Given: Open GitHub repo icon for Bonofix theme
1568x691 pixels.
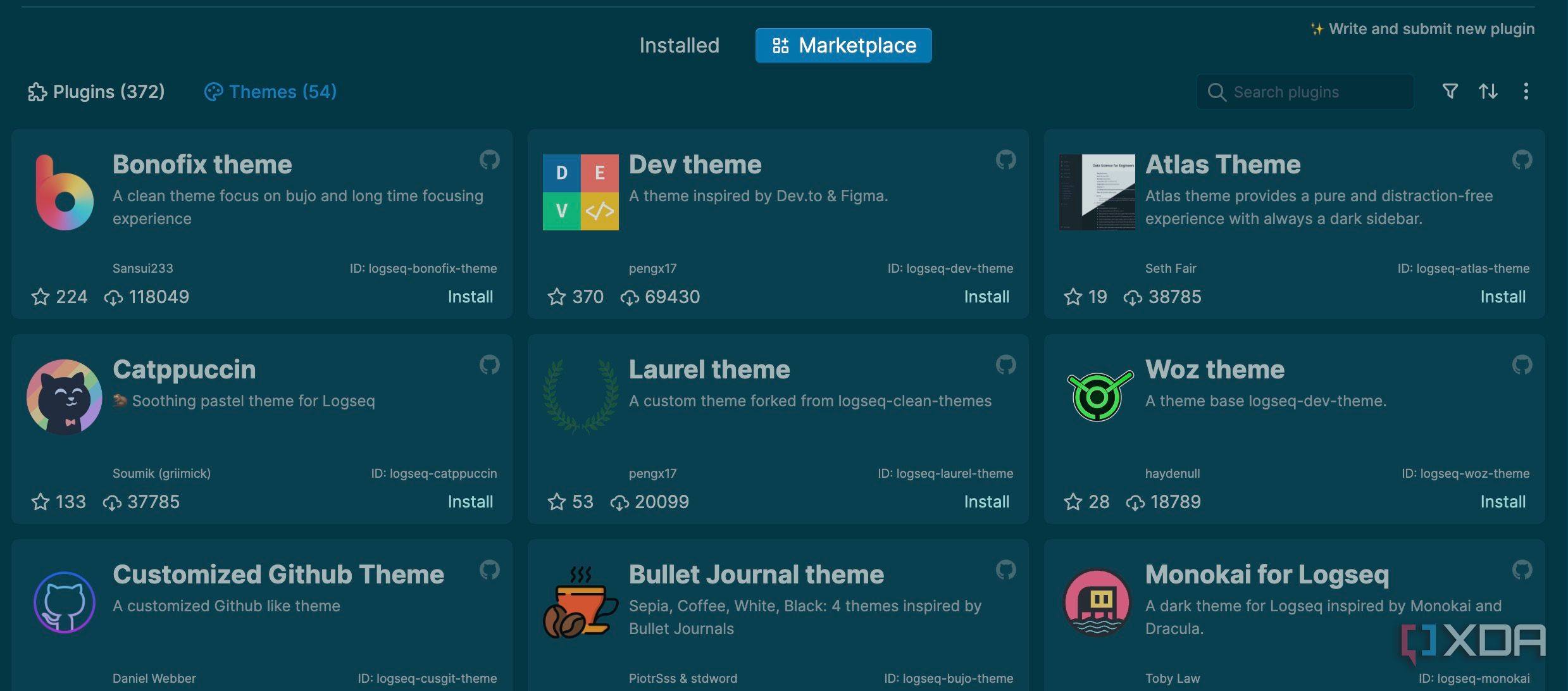Looking at the screenshot, I should point(489,159).
